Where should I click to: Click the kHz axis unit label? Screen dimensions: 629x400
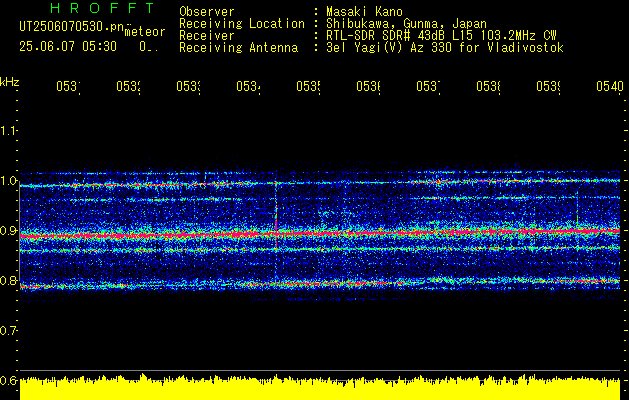point(10,82)
